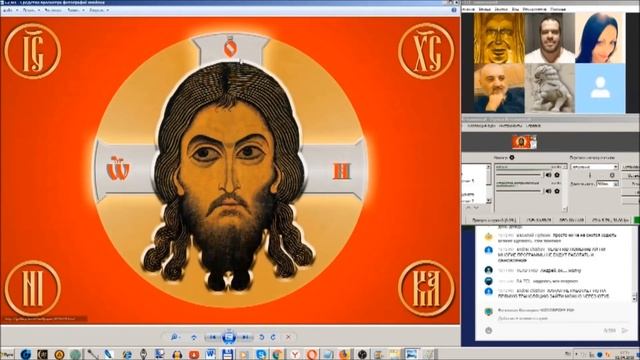Select the blue-haired woman participant thumbnail
Image resolution: width=640 pixels, height=360 pixels.
pyautogui.click(x=600, y=38)
